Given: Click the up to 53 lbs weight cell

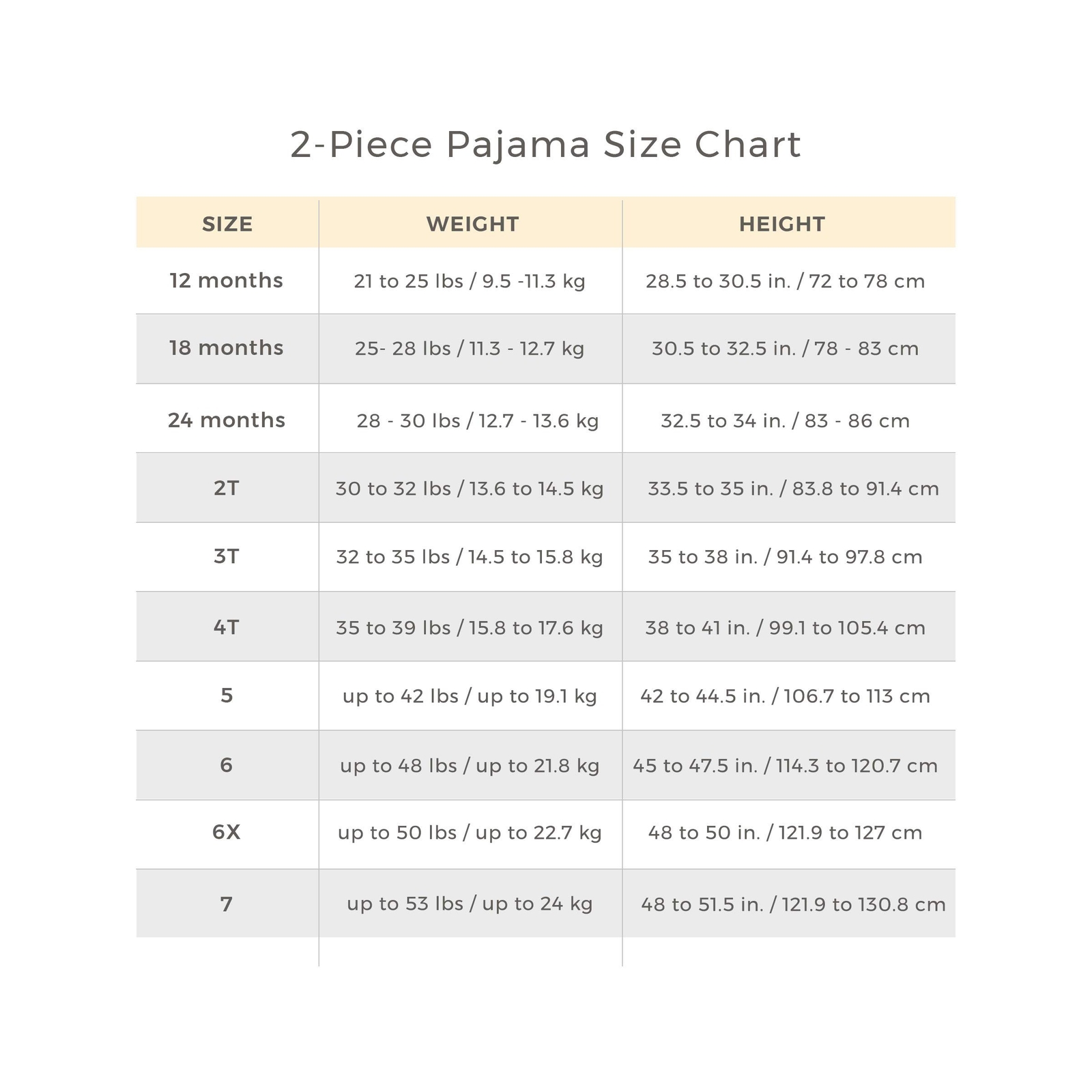Looking at the screenshot, I should [470, 904].
